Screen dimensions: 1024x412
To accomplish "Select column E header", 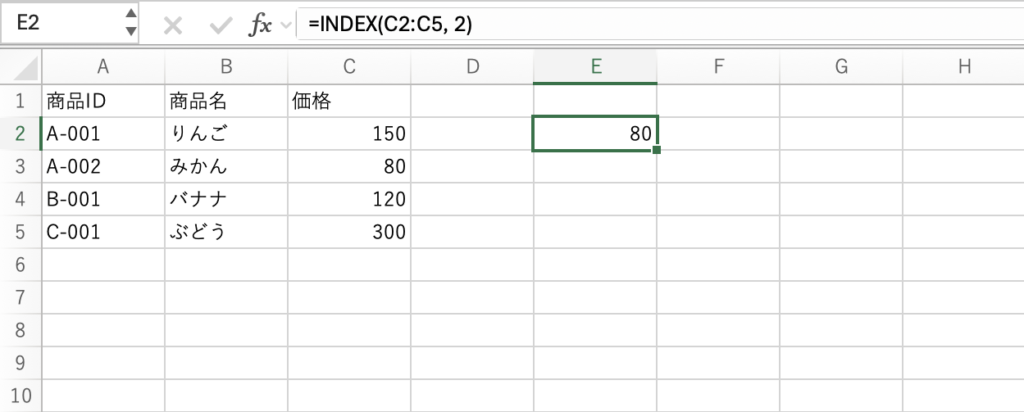I will point(595,67).
